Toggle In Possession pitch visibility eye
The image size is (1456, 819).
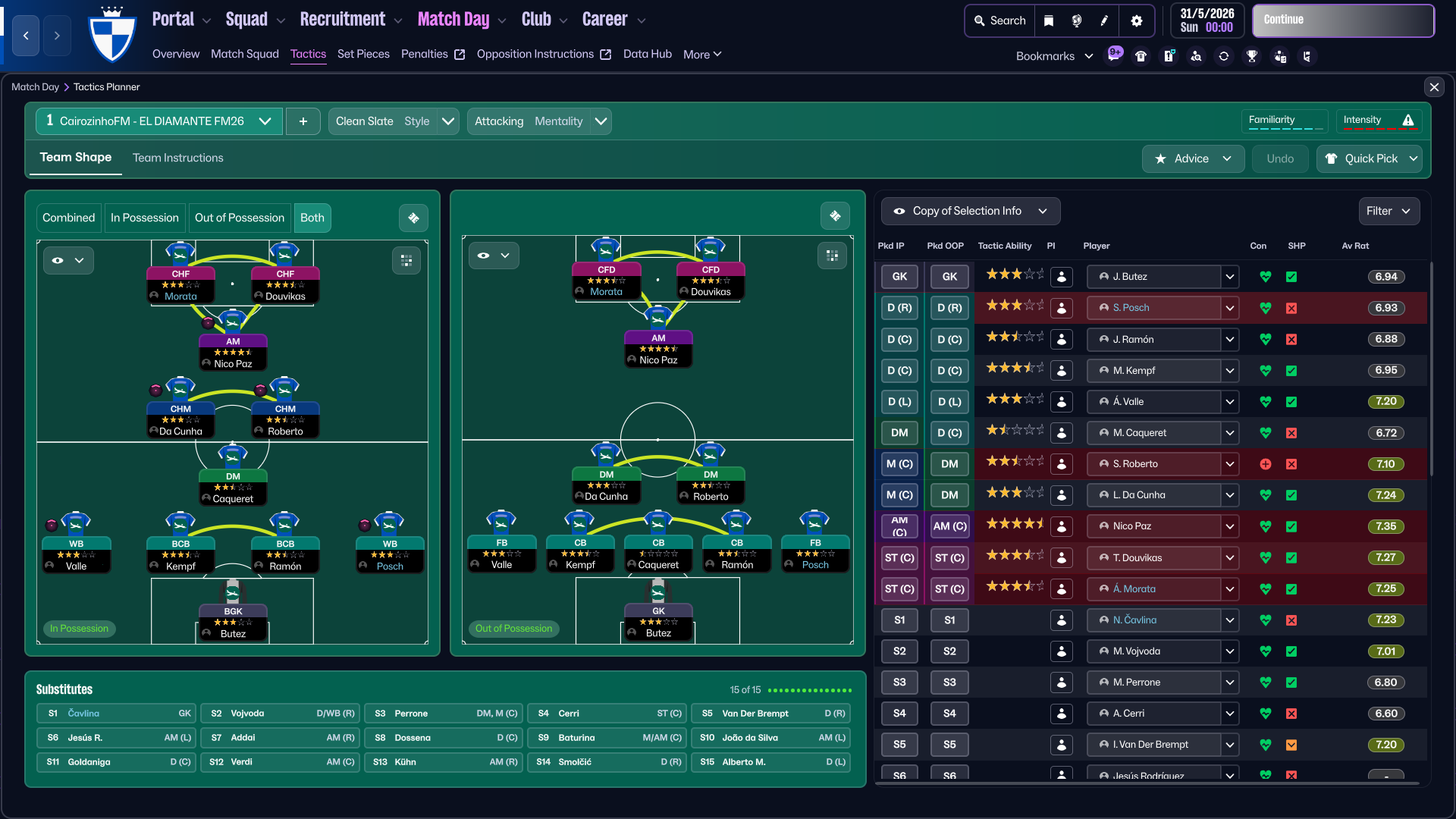click(58, 260)
